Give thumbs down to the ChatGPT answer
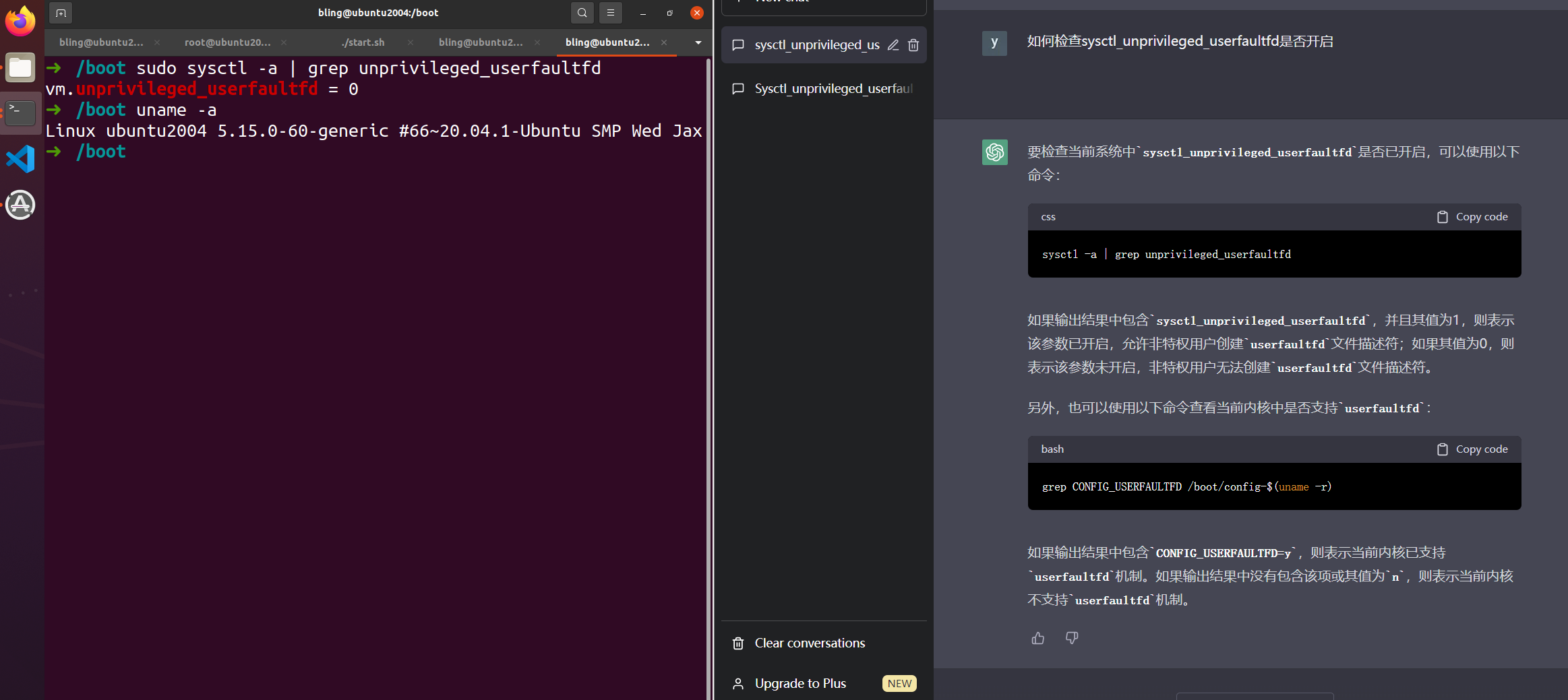 click(x=1071, y=638)
